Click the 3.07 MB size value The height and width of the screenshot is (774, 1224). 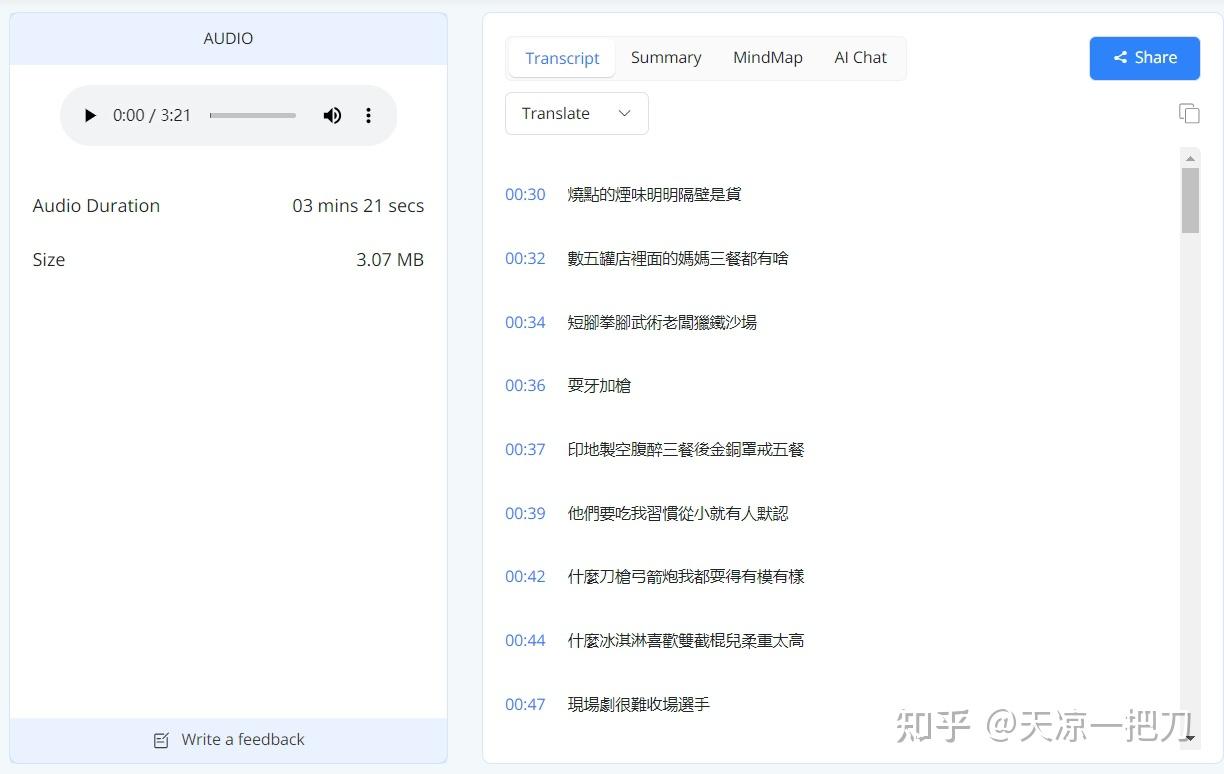click(x=390, y=260)
